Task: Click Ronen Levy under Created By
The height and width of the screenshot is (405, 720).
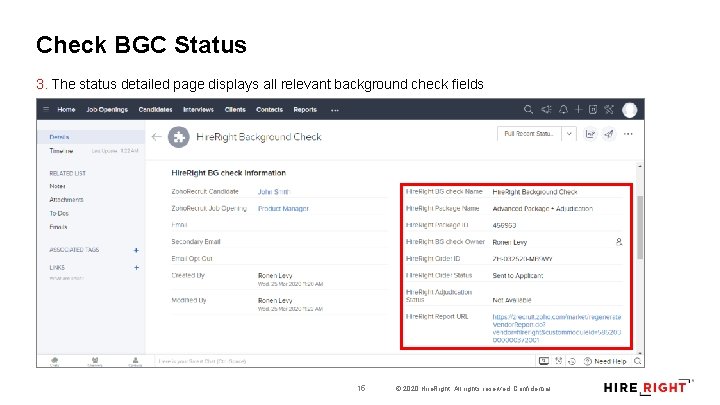Action: [x=275, y=276]
